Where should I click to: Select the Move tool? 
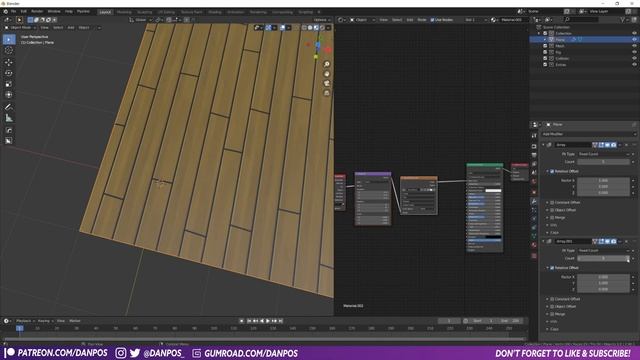[x=9, y=62]
